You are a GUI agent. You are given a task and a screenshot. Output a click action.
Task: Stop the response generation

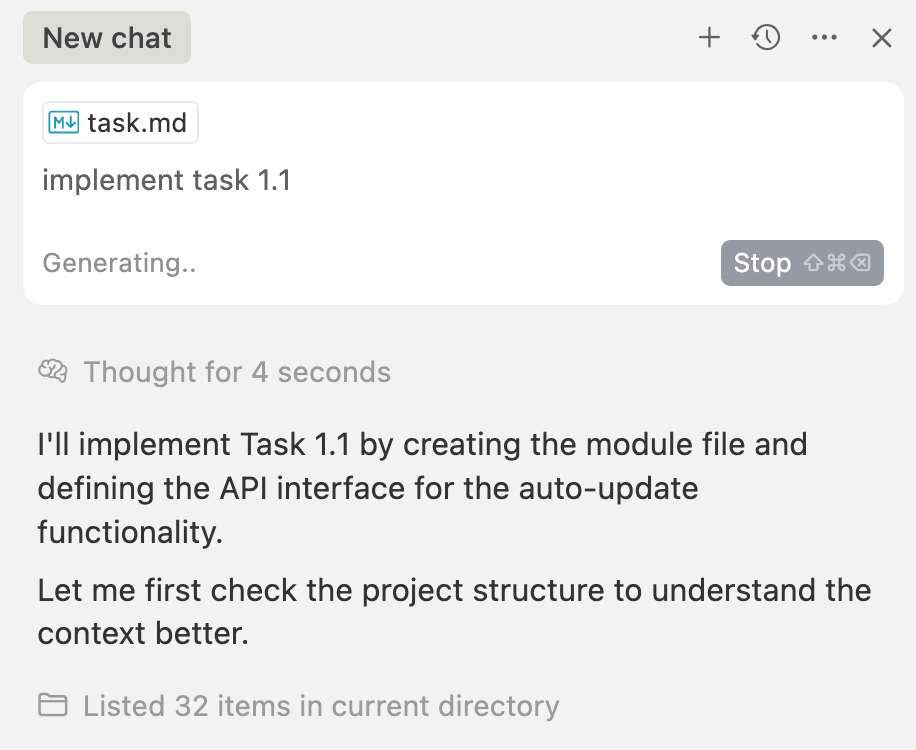click(x=763, y=263)
